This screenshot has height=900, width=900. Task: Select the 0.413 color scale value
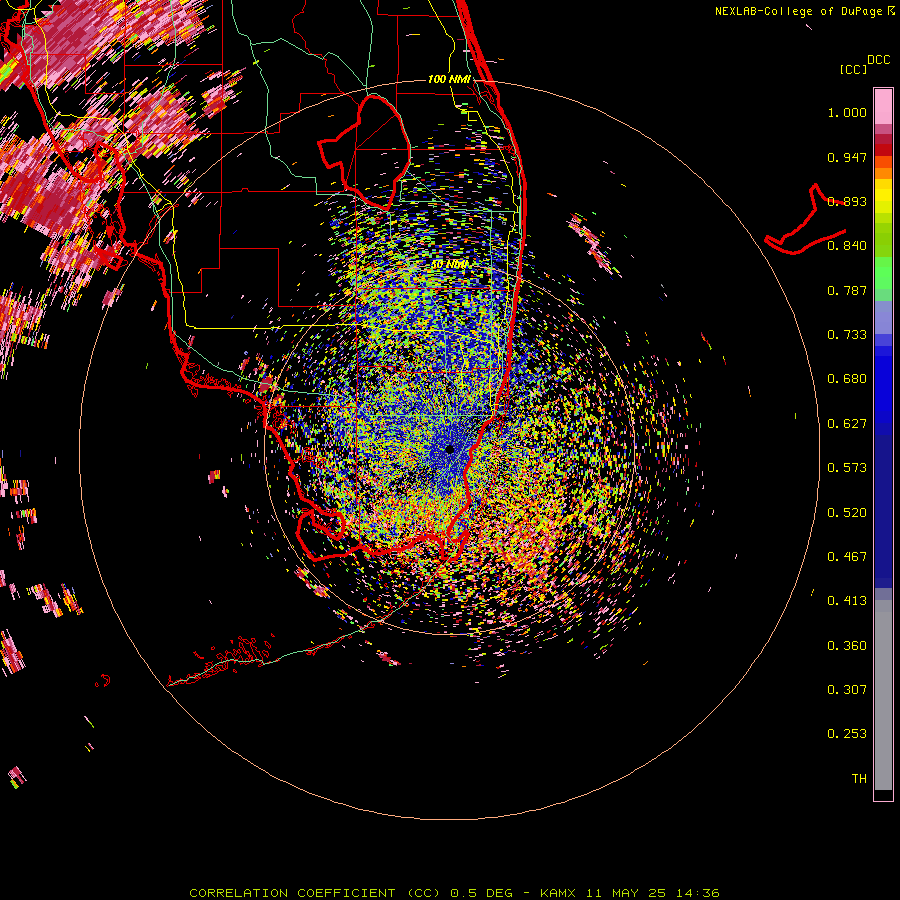point(847,601)
